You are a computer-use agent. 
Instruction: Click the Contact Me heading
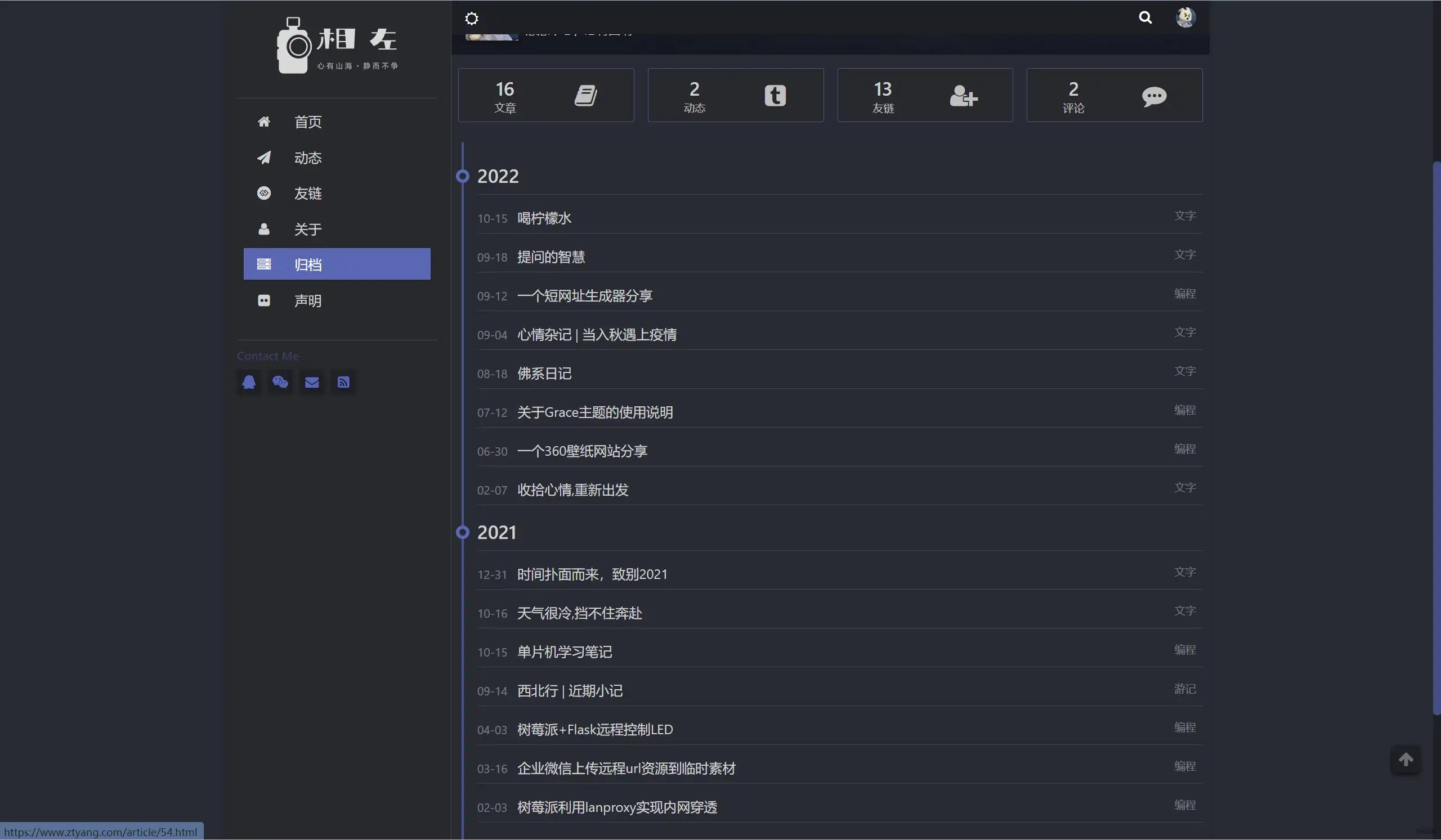[x=267, y=356]
